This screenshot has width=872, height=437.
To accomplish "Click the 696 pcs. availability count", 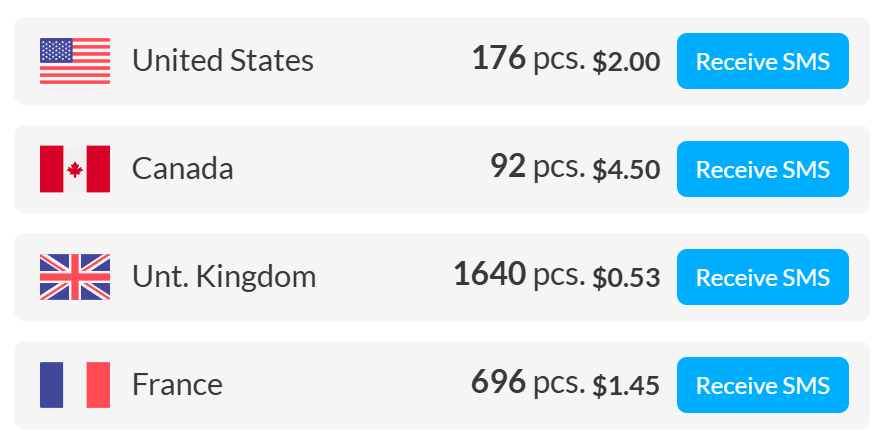I will pos(528,381).
